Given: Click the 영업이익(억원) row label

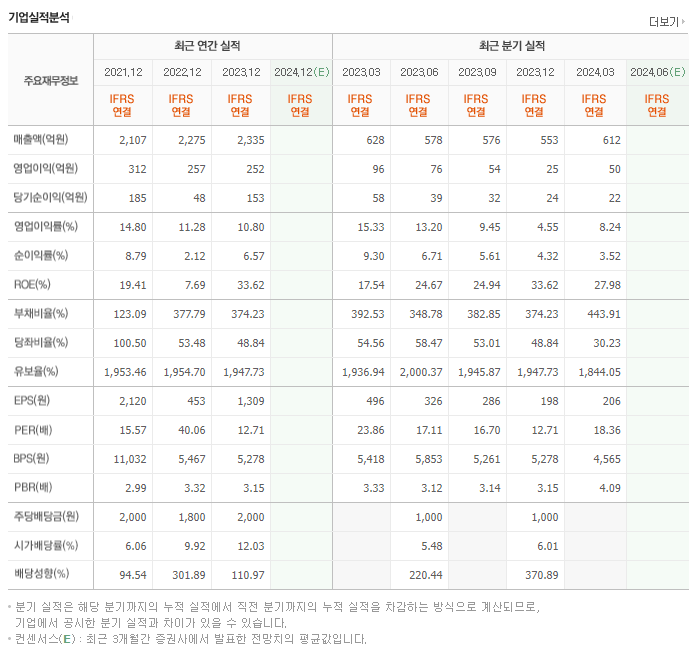Looking at the screenshot, I should [46, 168].
